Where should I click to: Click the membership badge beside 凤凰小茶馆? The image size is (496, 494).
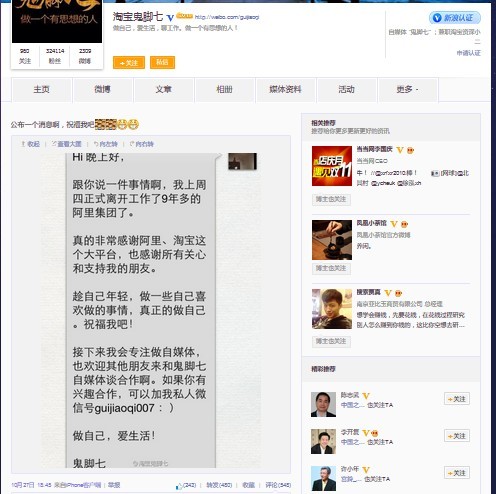(x=404, y=224)
